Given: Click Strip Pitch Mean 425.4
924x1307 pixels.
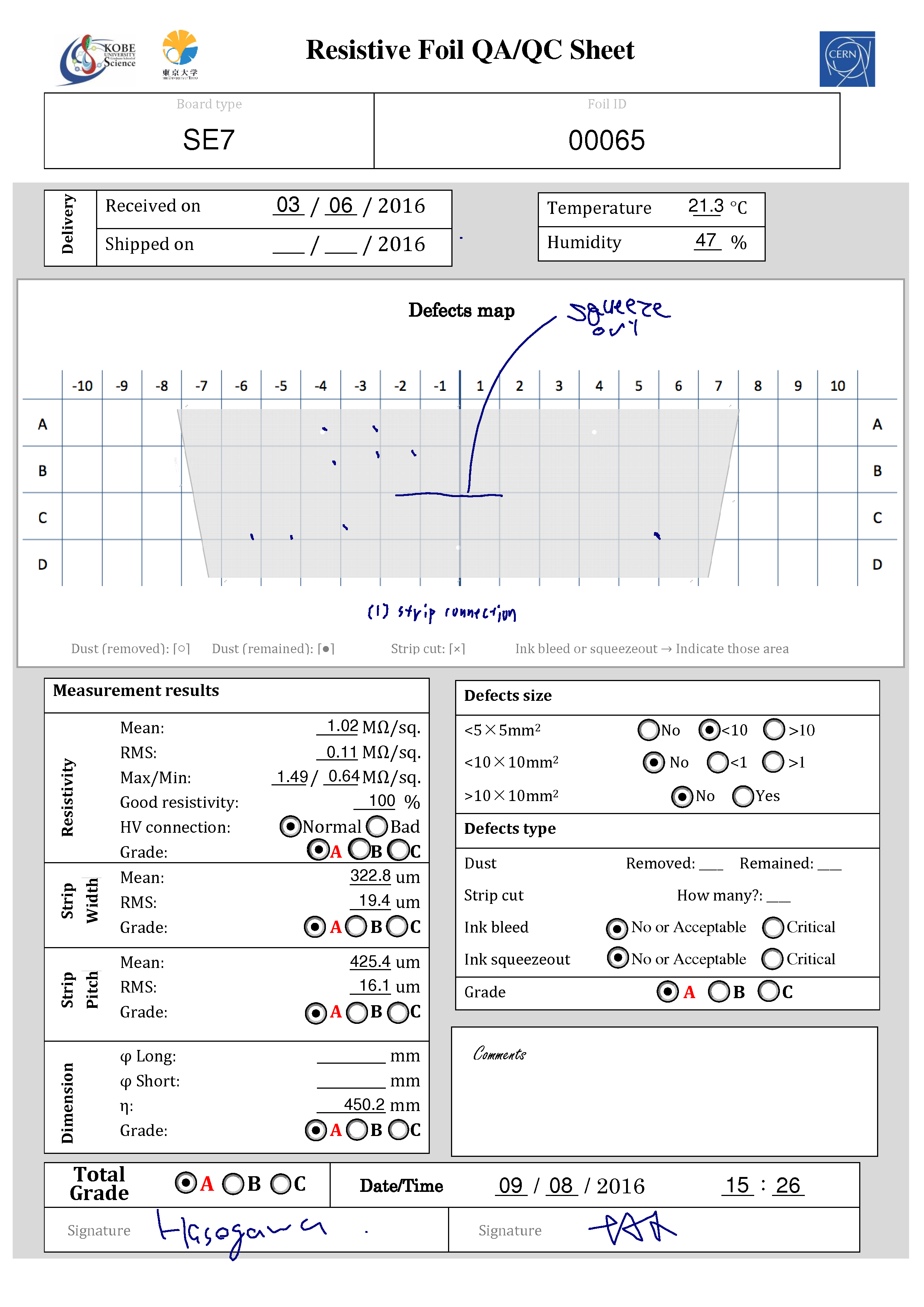Looking at the screenshot, I should [371, 962].
